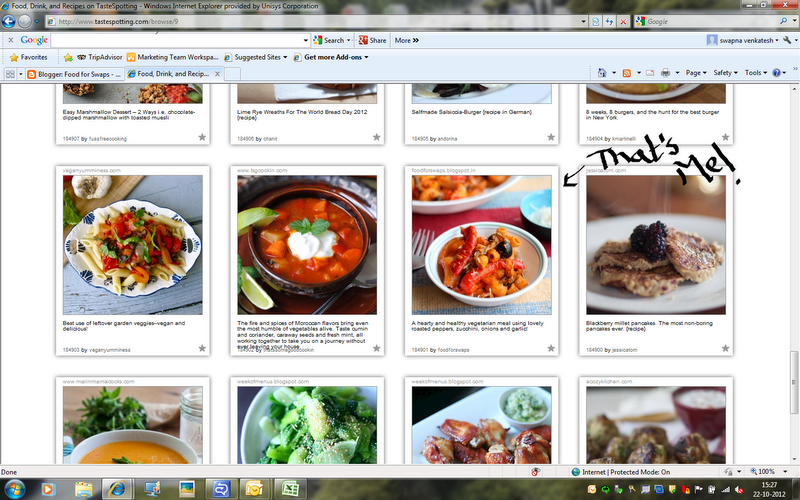Open the Favorites bar button
This screenshot has width=800, height=500.
28,57
